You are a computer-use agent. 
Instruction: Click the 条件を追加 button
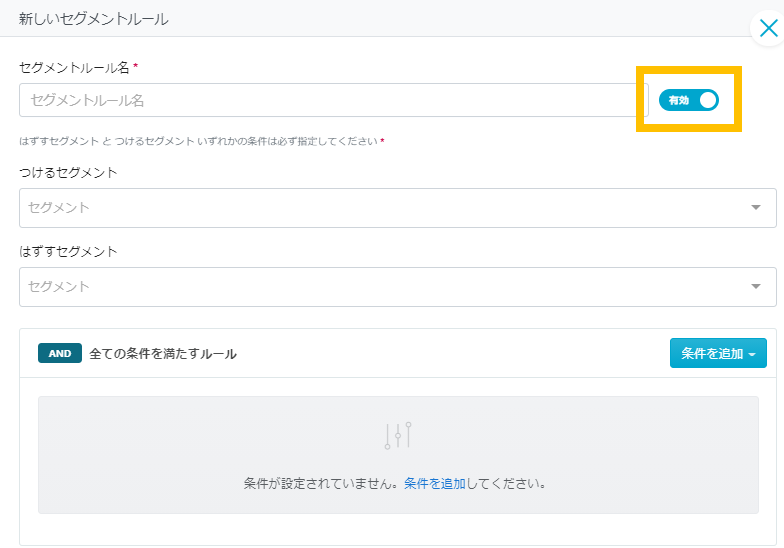[718, 353]
